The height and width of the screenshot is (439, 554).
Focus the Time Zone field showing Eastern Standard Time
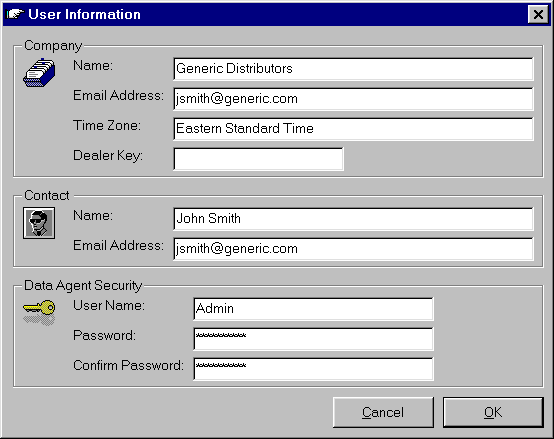353,129
